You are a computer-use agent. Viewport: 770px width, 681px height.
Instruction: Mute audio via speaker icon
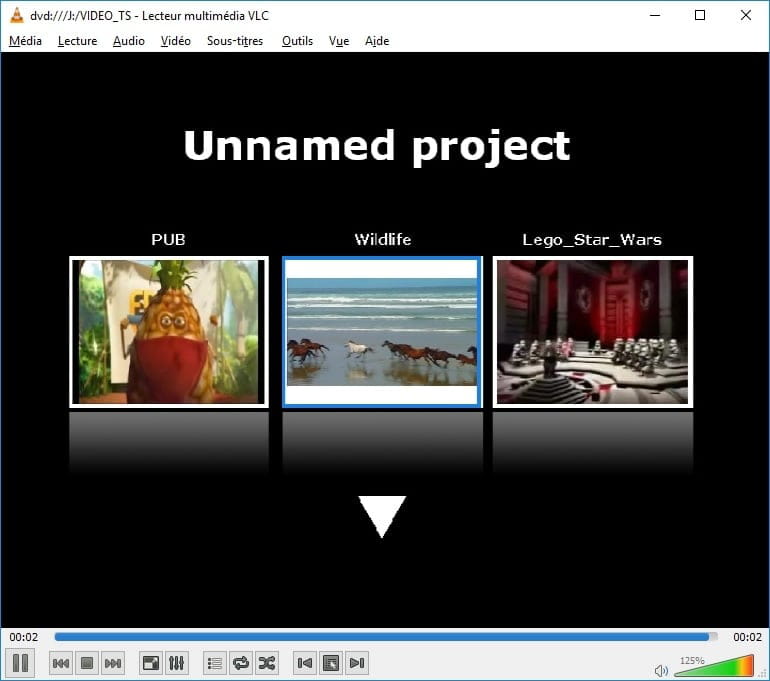click(x=661, y=670)
